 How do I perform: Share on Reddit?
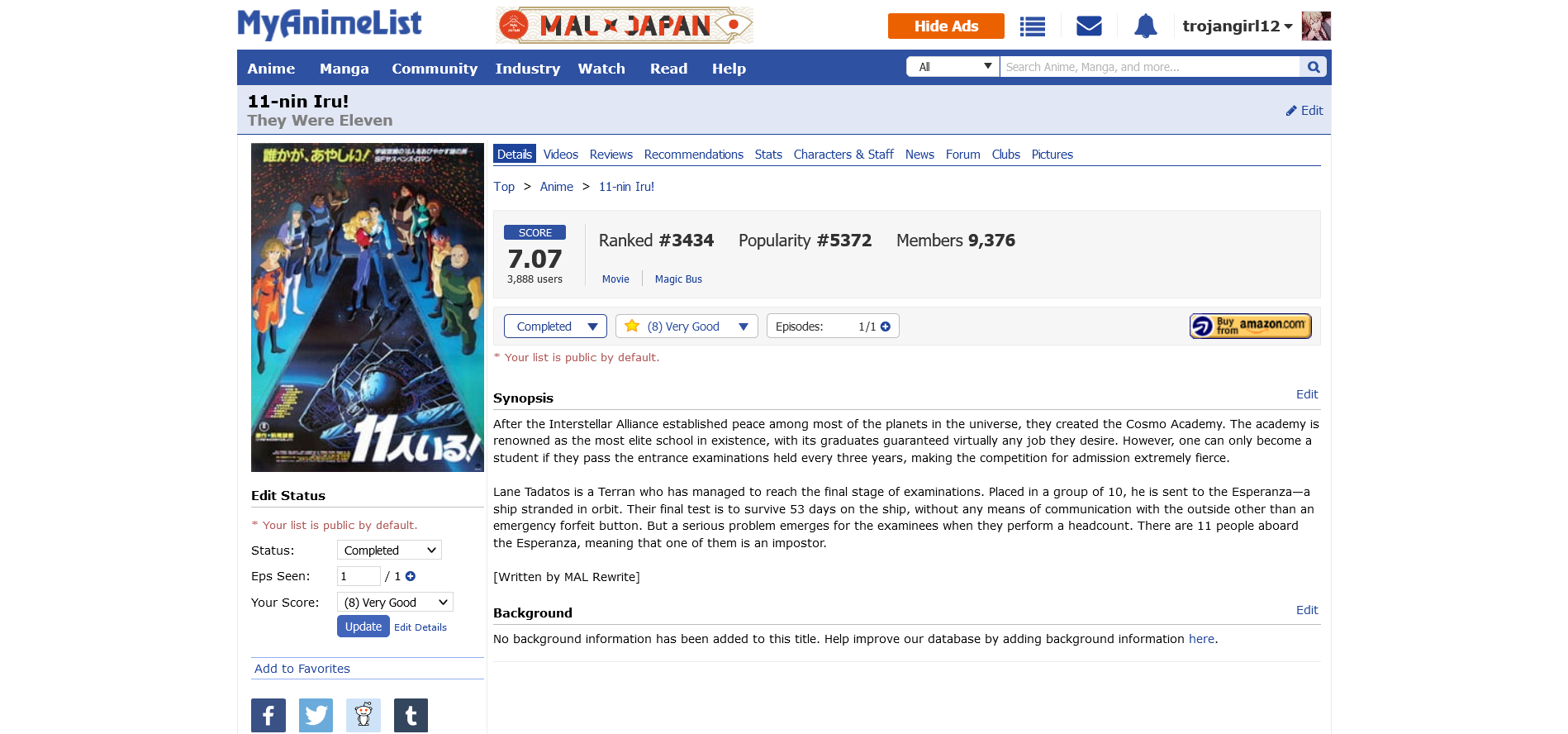[363, 715]
